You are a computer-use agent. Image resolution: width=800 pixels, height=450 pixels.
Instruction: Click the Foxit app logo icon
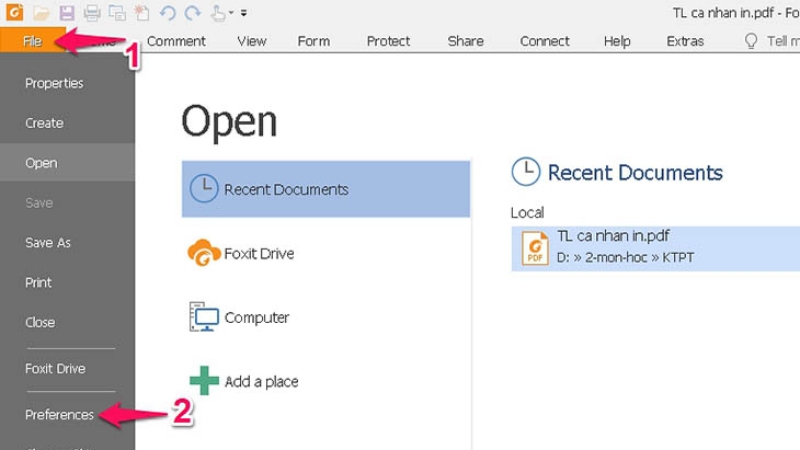(14, 13)
